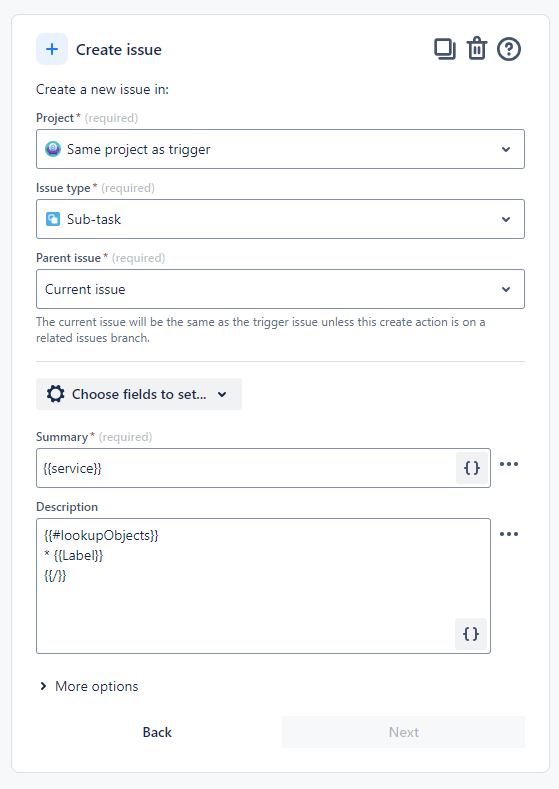
Task: Click the project avatar icon
Action: (x=53, y=149)
